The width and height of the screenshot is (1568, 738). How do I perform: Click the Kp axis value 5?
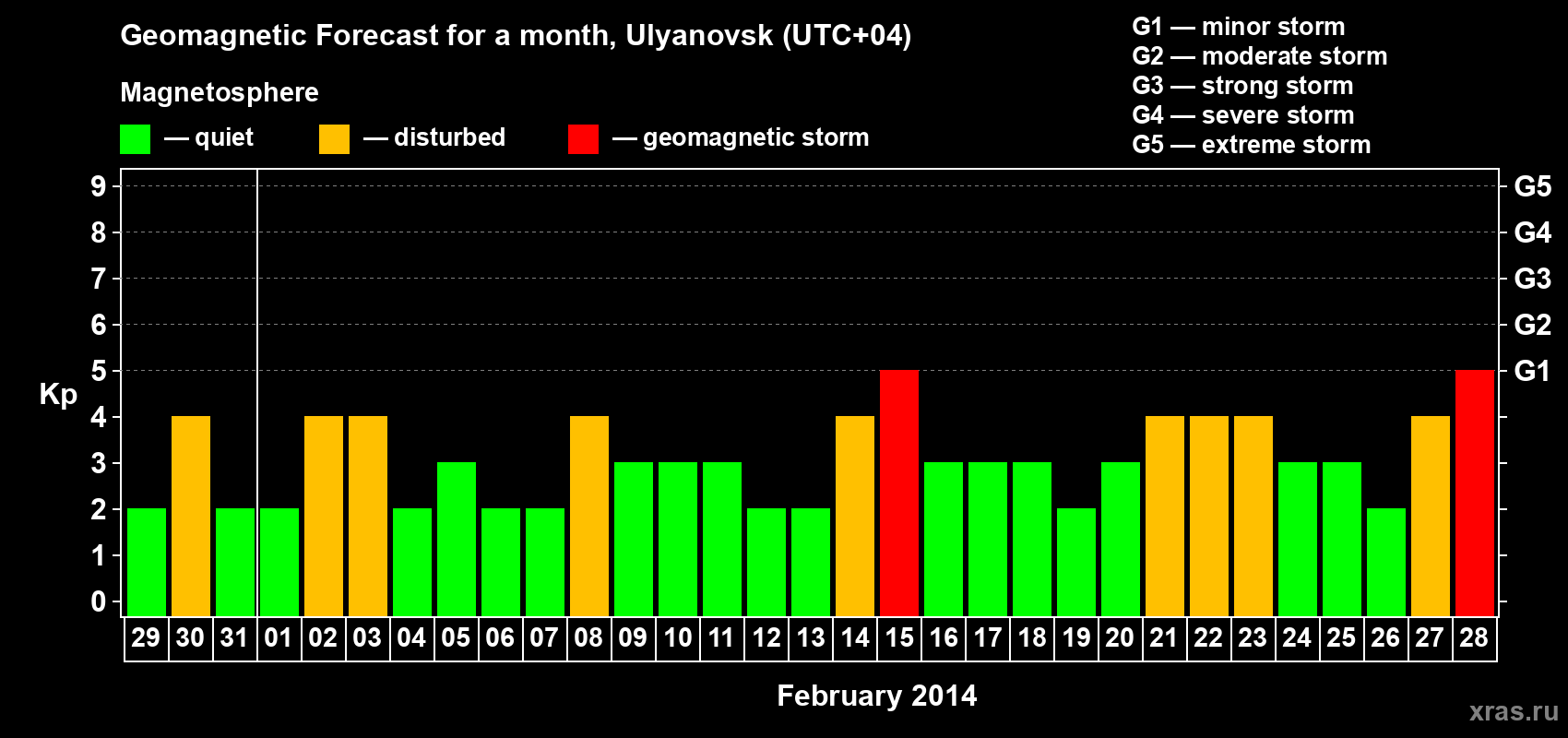coord(99,371)
